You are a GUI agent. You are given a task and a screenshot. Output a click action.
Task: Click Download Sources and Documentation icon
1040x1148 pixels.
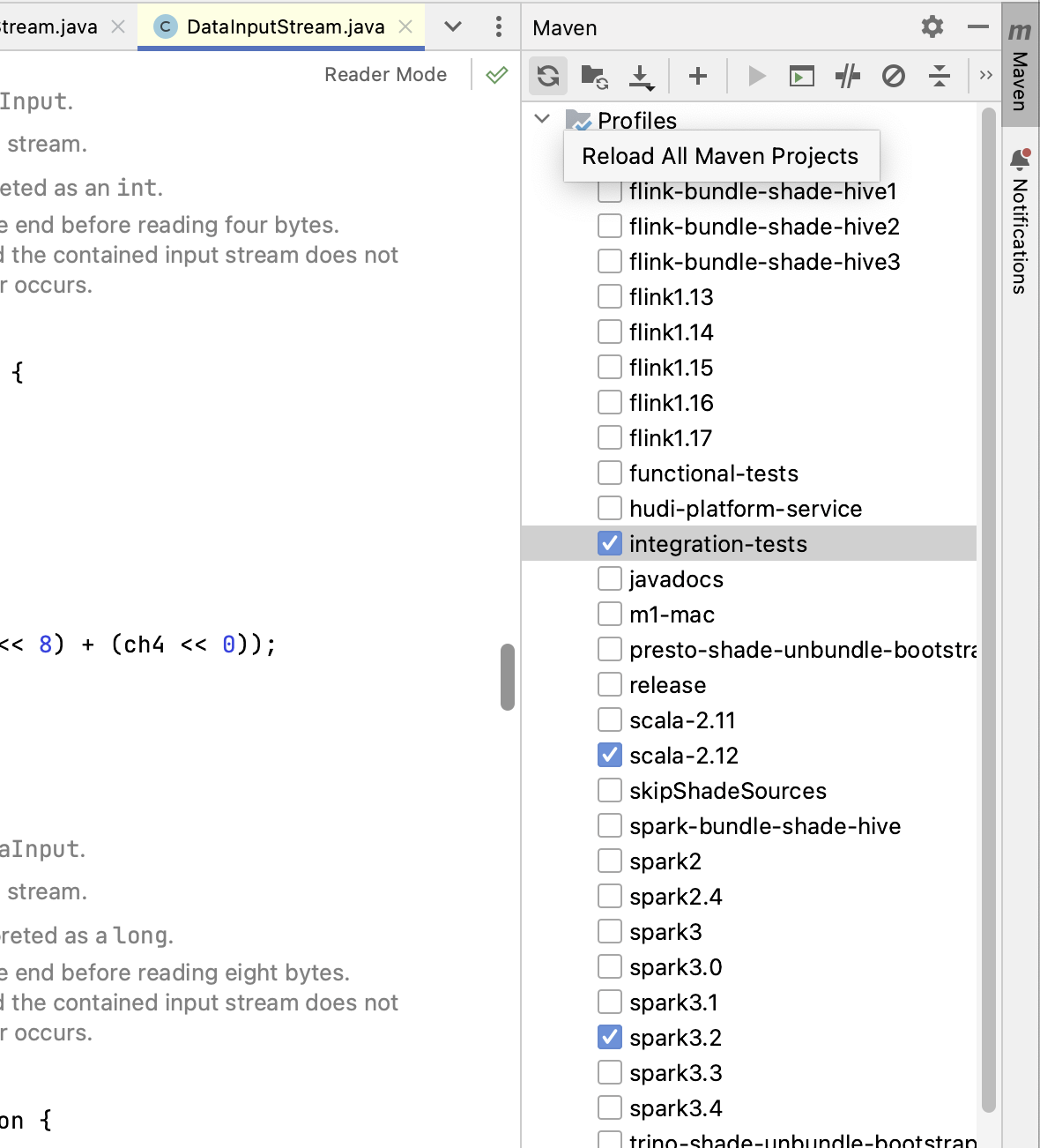tap(642, 77)
